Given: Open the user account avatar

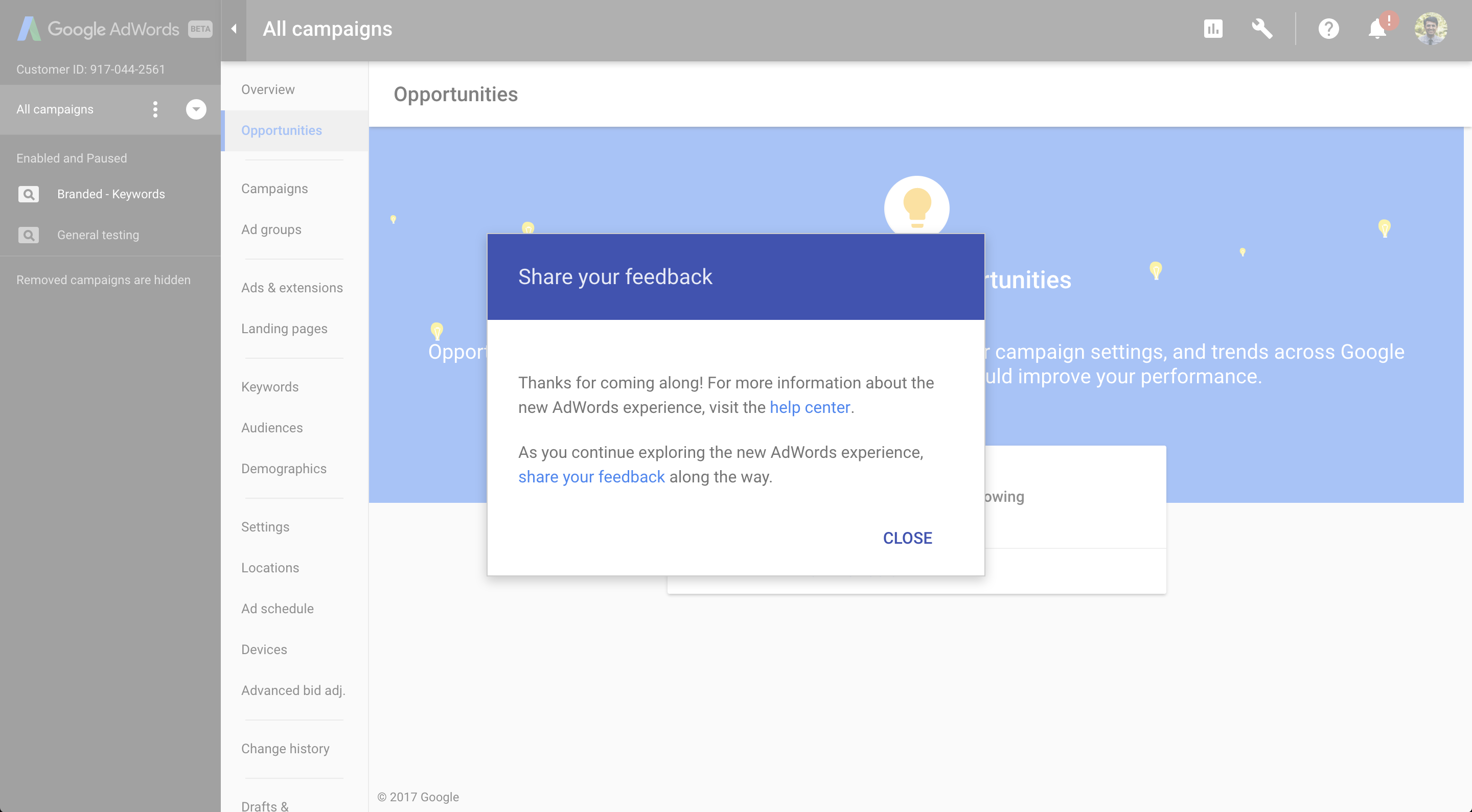Looking at the screenshot, I should pyautogui.click(x=1430, y=29).
